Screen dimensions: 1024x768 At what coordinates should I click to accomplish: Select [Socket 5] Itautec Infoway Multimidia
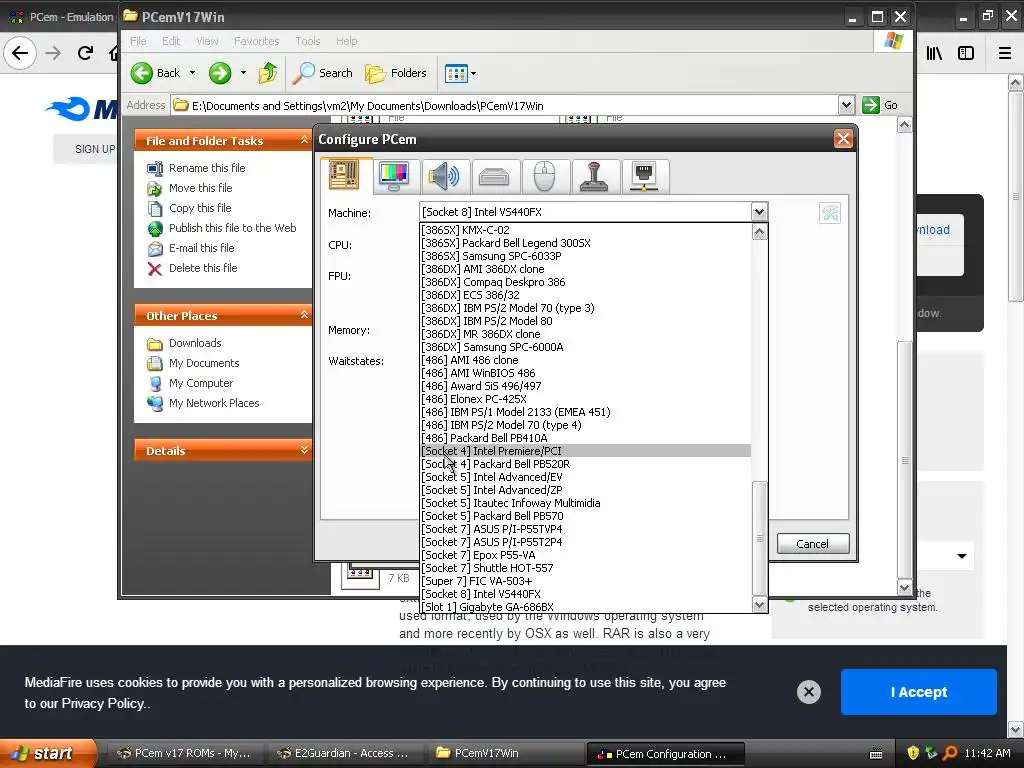585,503
